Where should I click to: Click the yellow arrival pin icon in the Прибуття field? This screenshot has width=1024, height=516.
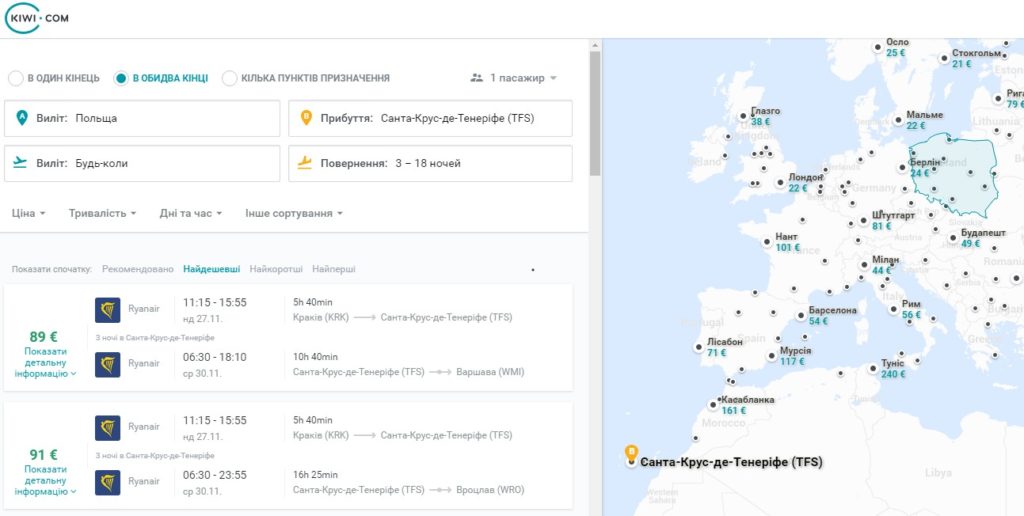[306, 118]
